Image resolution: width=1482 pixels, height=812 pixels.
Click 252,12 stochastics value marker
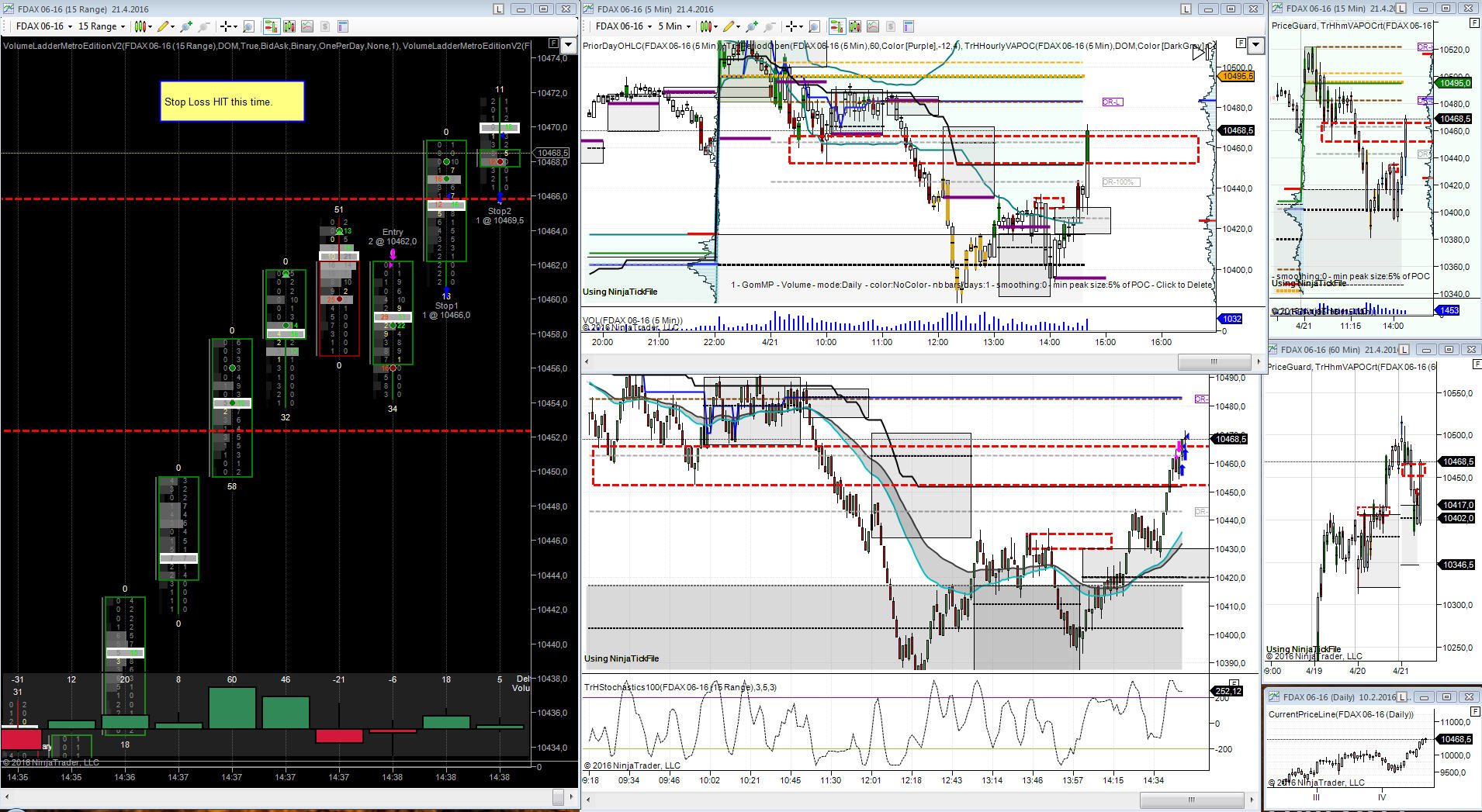coord(1227,691)
